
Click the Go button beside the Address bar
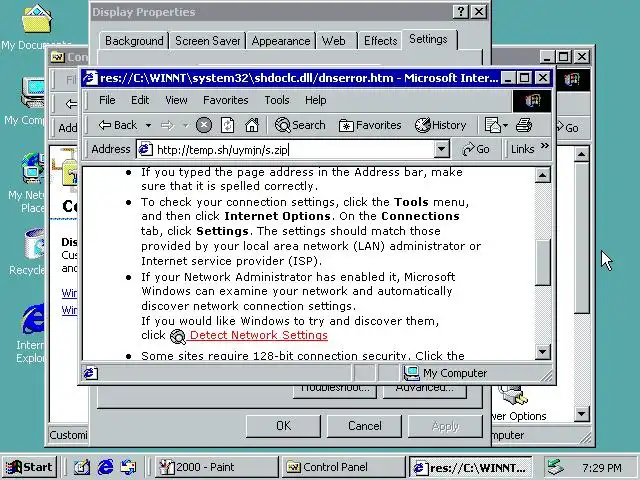[x=476, y=149]
